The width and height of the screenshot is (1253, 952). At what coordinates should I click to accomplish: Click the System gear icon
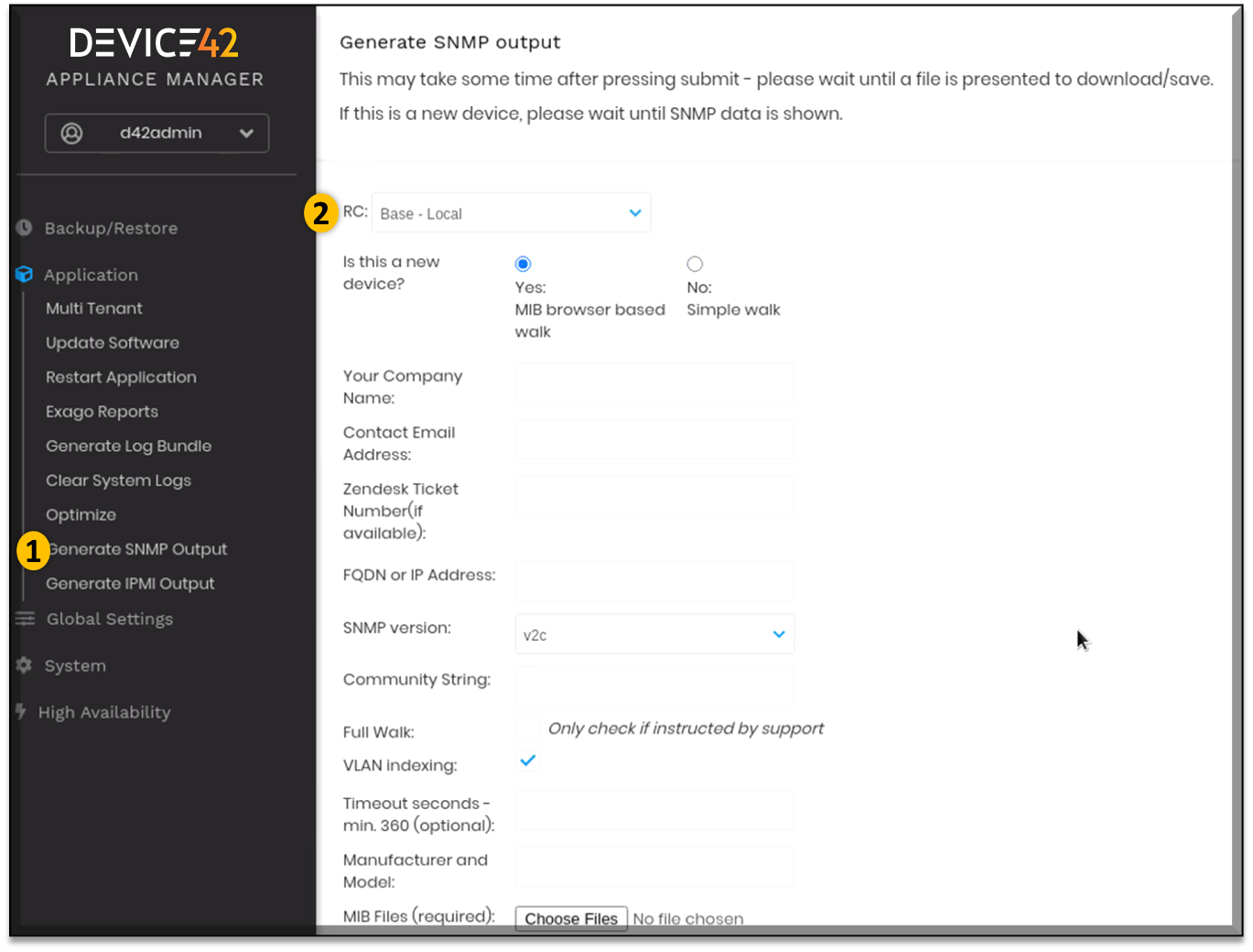pyautogui.click(x=23, y=665)
